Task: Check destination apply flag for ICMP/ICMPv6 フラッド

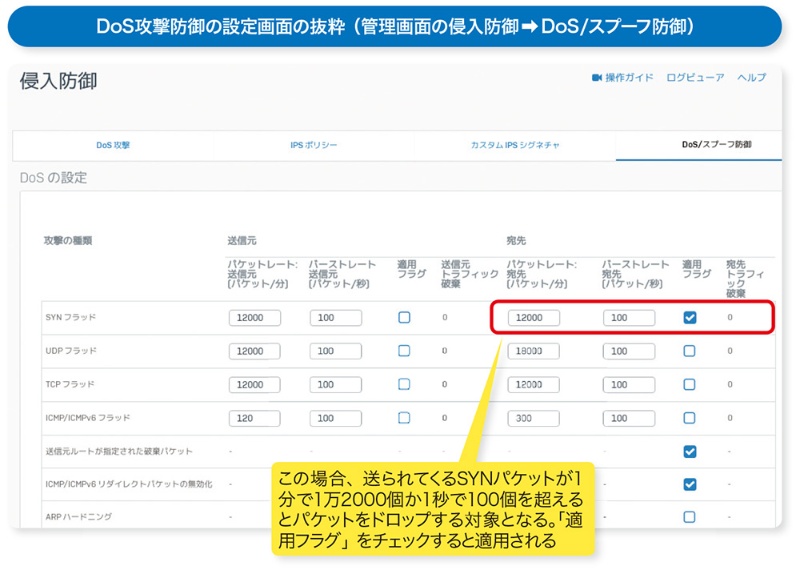Action: point(690,418)
